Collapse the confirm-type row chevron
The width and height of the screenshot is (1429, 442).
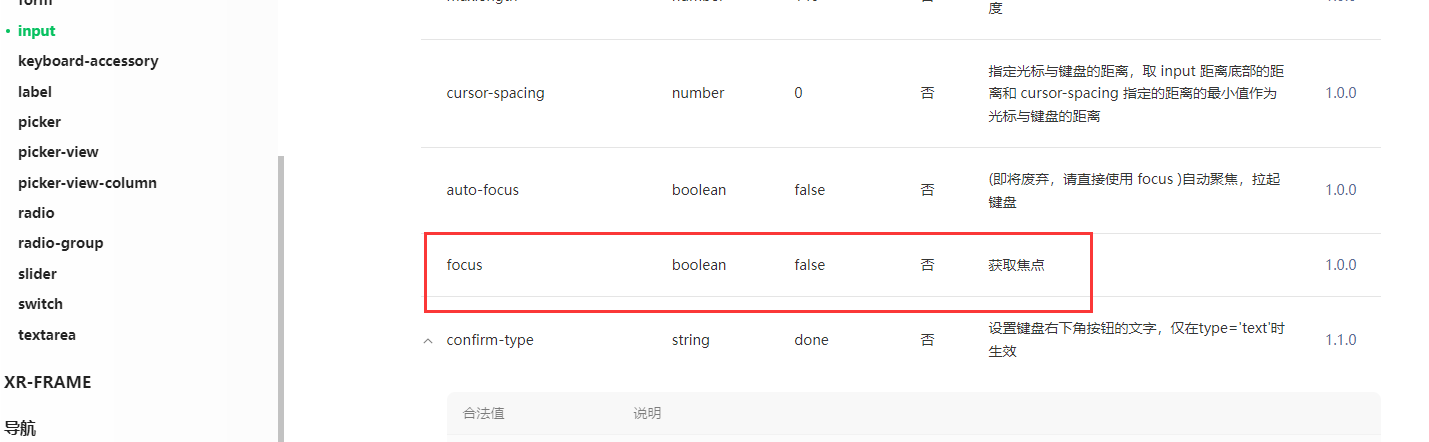(x=428, y=340)
